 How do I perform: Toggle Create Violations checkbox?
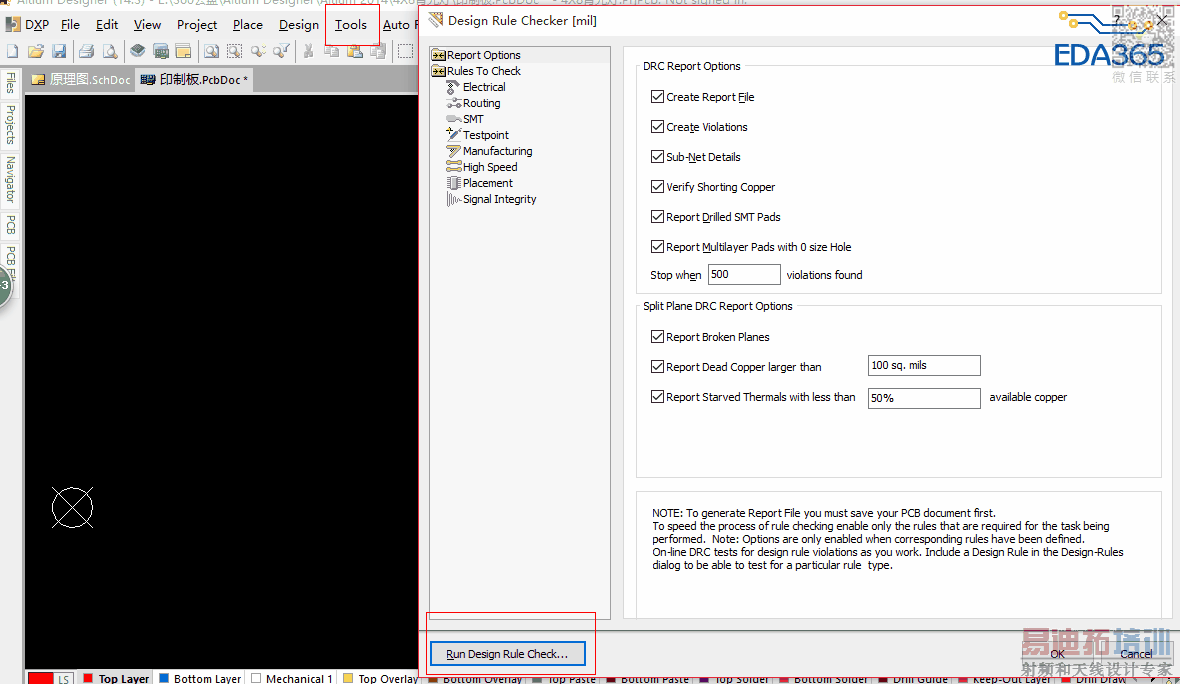pos(657,126)
